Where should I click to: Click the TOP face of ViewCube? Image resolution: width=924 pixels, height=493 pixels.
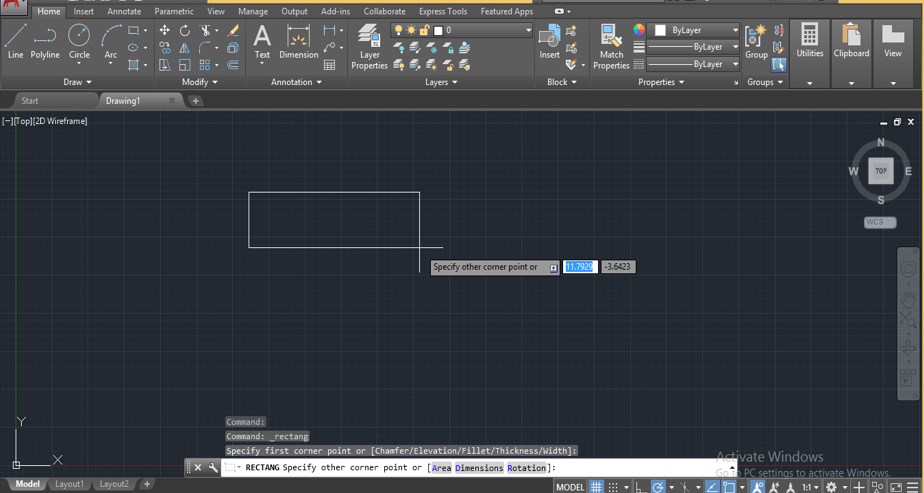pos(880,171)
